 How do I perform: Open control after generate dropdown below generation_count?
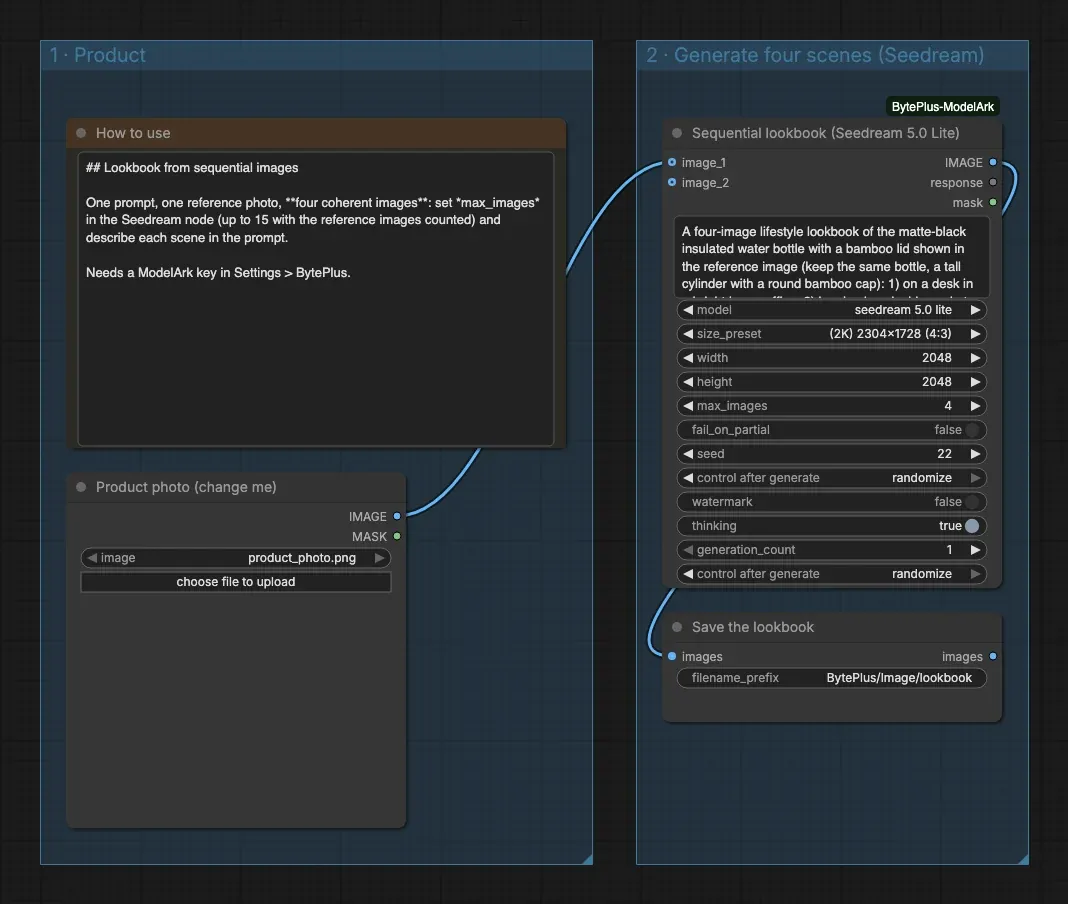tap(832, 574)
